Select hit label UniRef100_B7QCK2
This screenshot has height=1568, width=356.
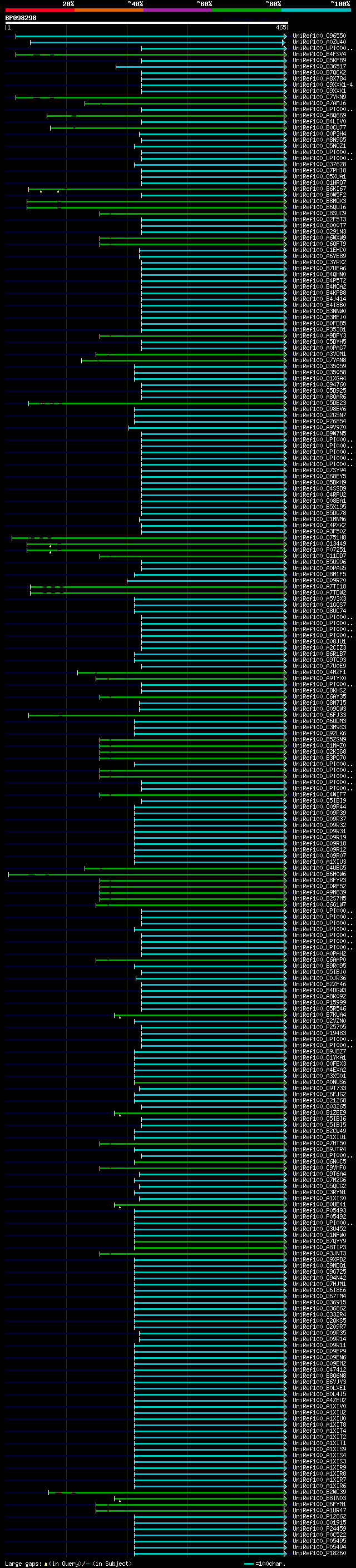(x=319, y=72)
